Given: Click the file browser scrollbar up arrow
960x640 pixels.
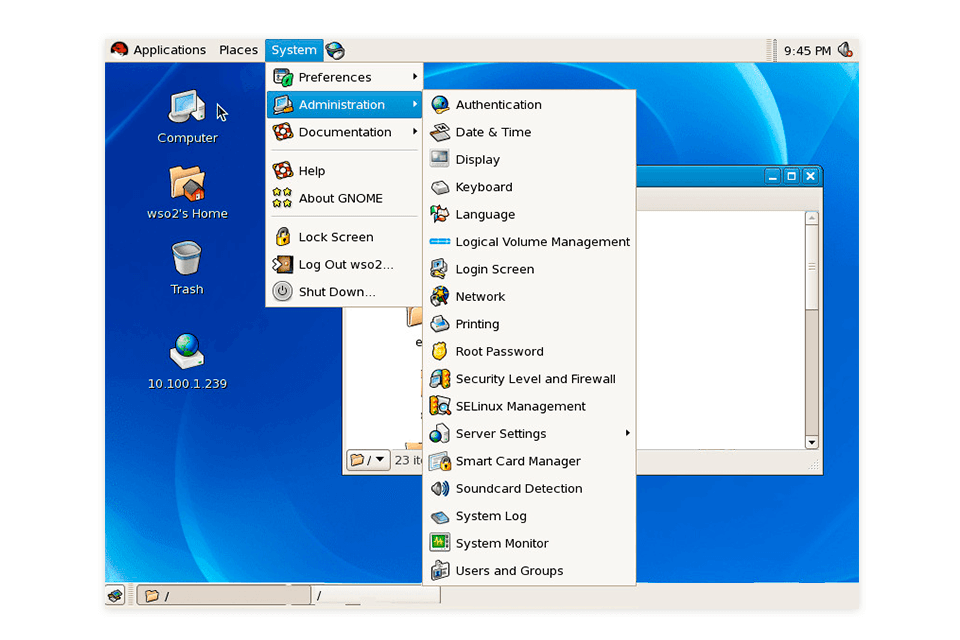Looking at the screenshot, I should tap(812, 217).
